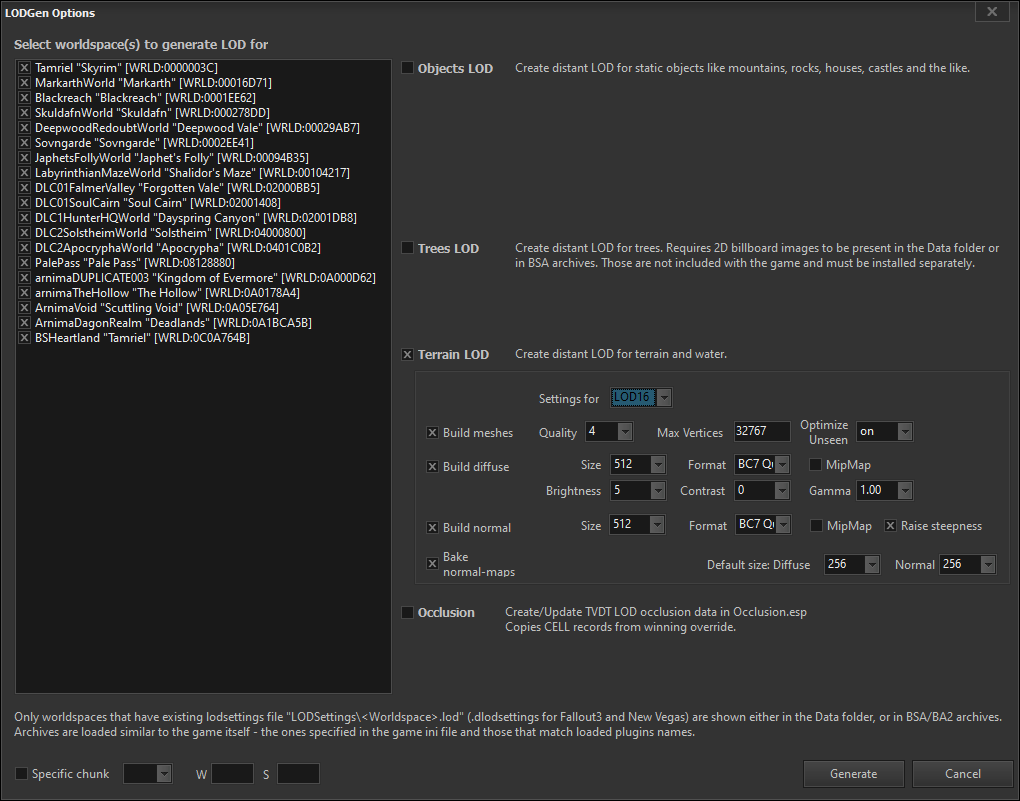The height and width of the screenshot is (801, 1020).
Task: Uncheck Build meshes option
Action: pyautogui.click(x=432, y=433)
